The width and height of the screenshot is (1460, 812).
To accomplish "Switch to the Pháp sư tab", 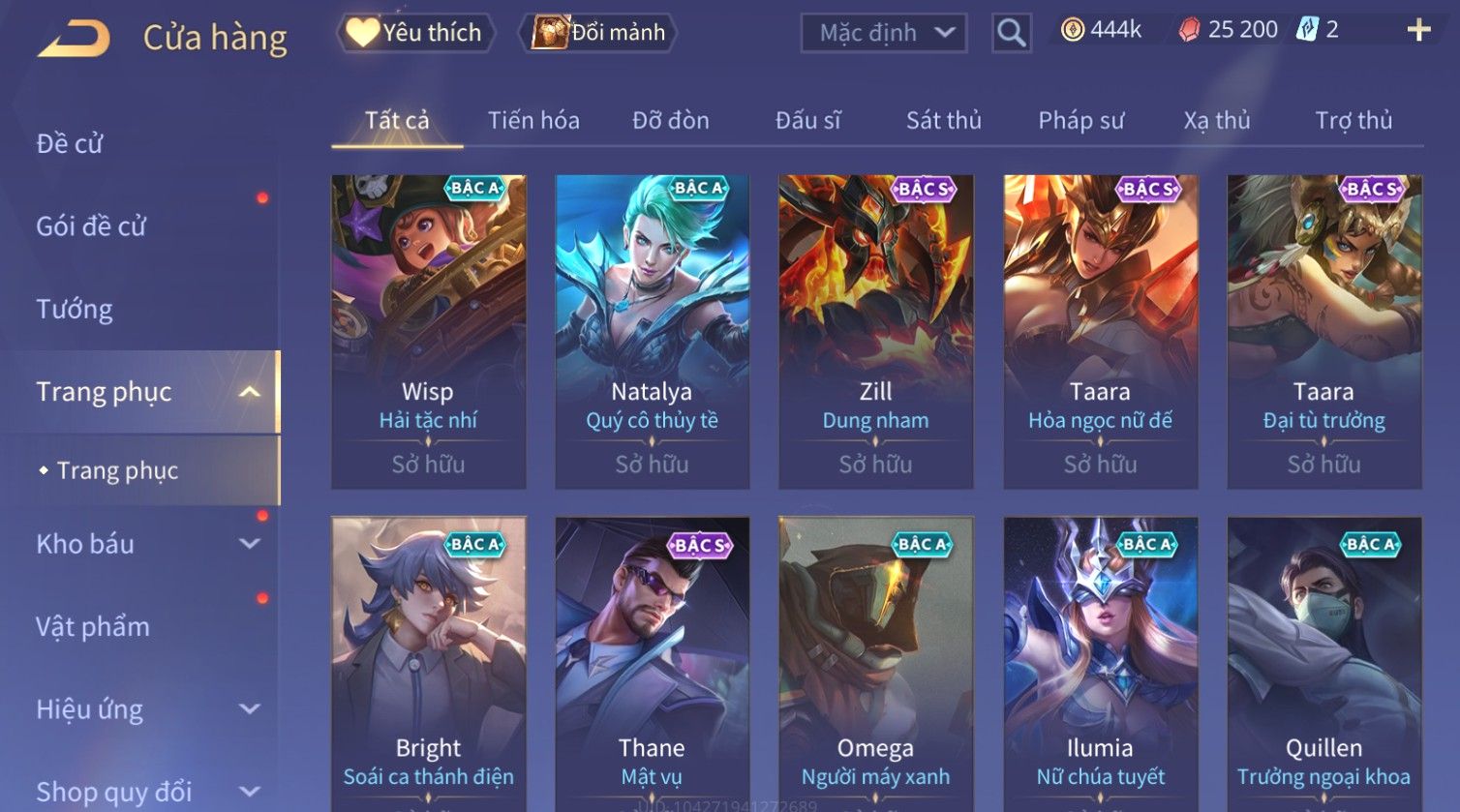I will (1080, 120).
